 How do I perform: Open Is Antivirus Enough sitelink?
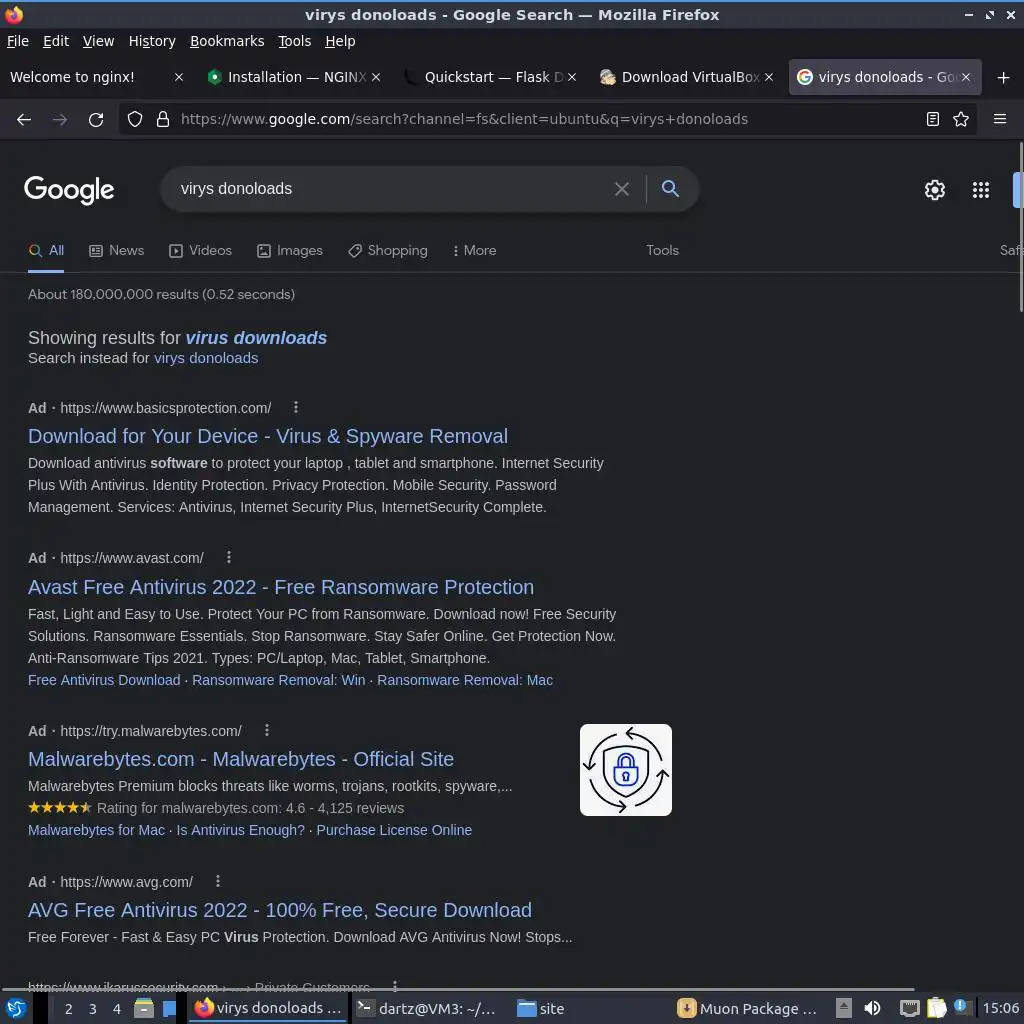point(240,830)
